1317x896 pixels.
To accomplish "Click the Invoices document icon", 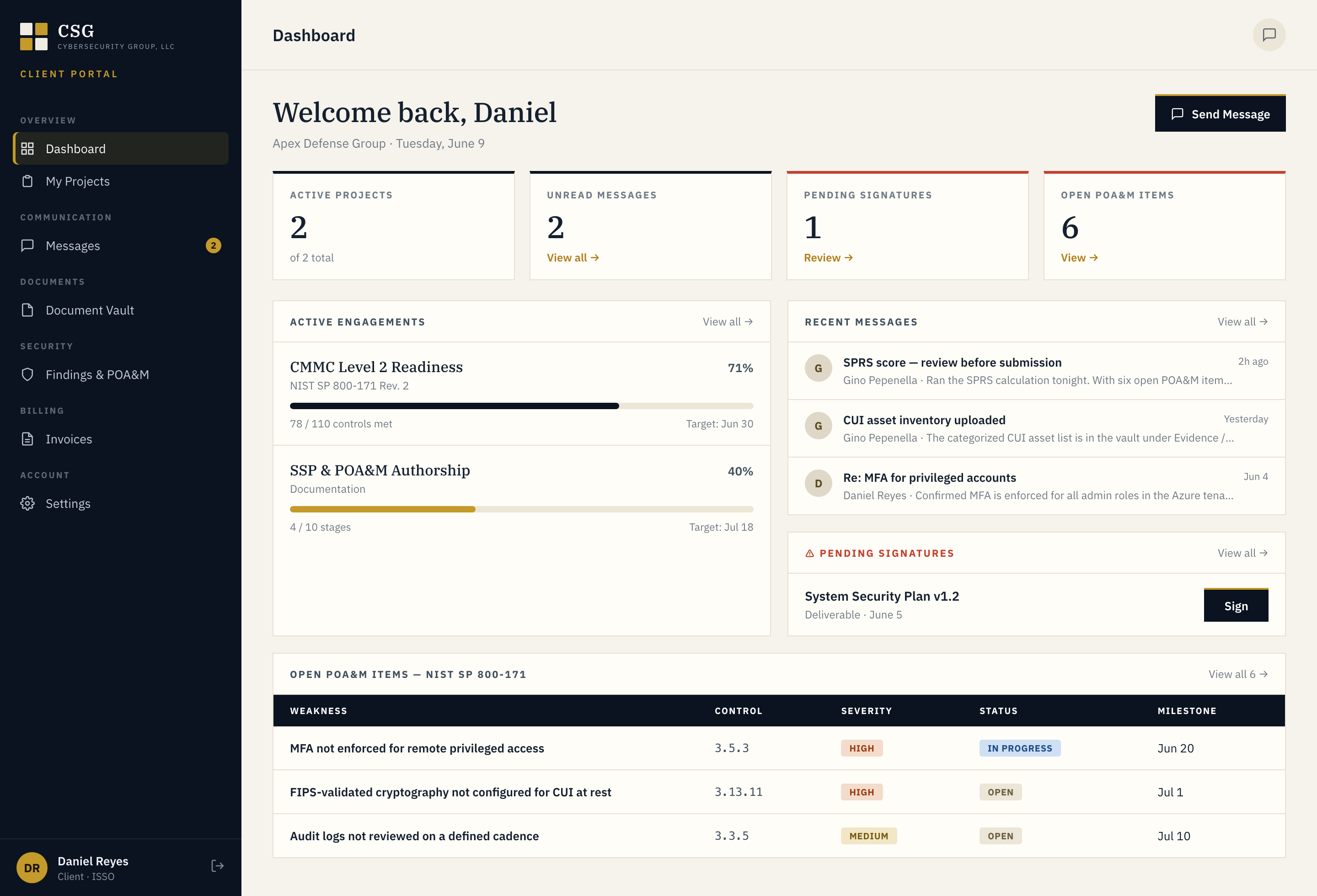I will tap(27, 439).
